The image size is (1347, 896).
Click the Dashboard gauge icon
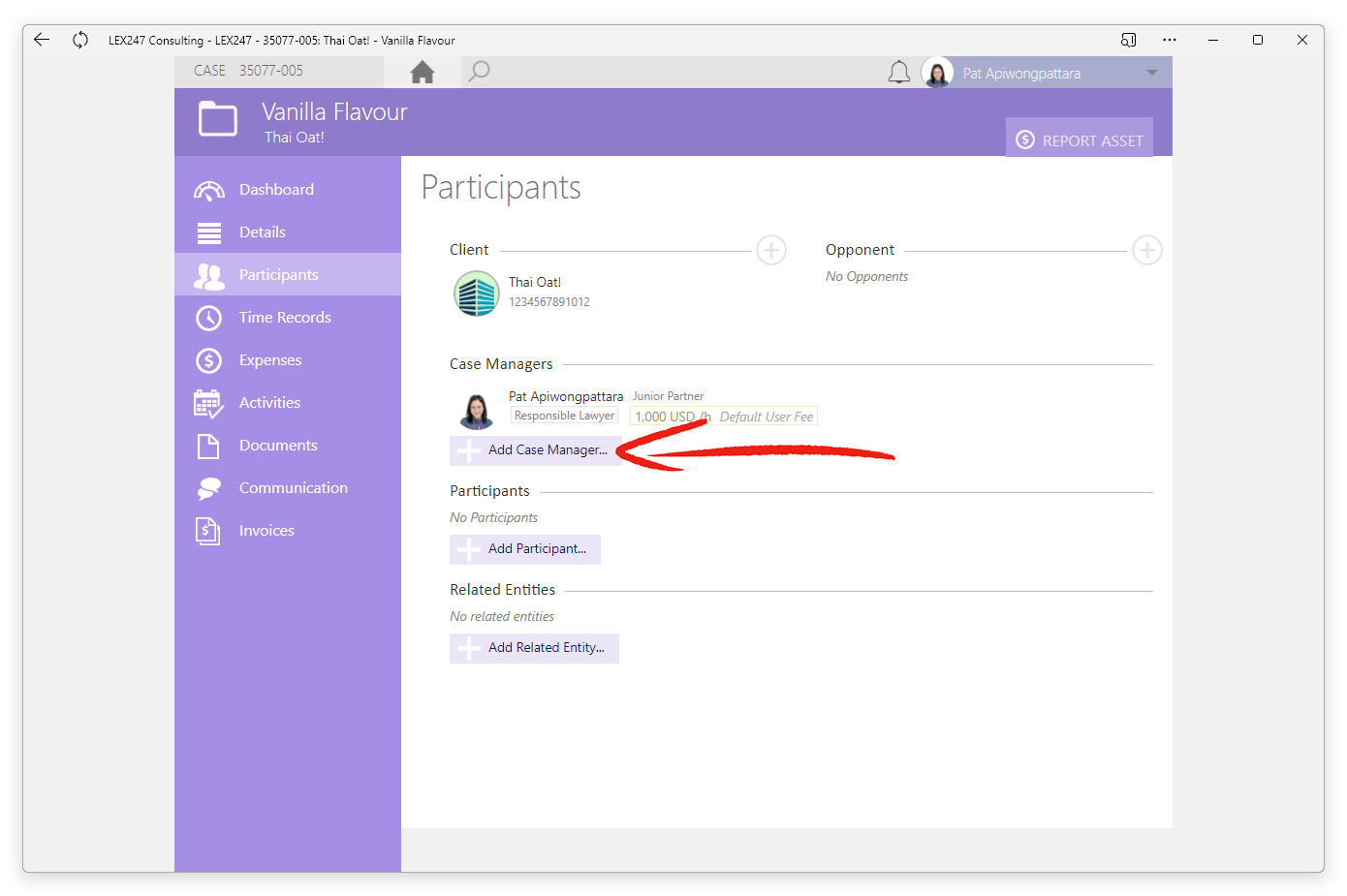point(208,190)
